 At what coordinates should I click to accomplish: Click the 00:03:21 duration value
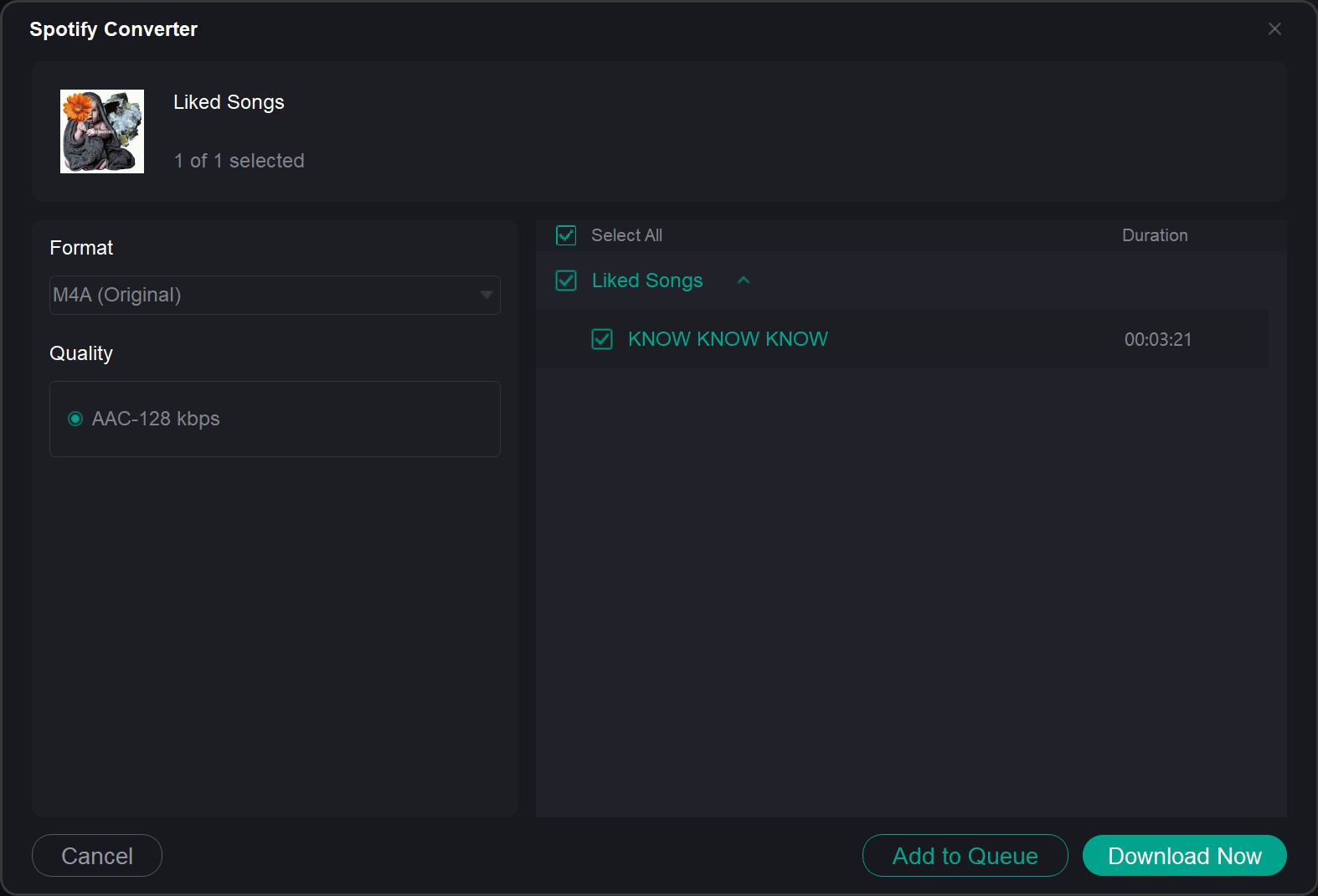tap(1158, 339)
